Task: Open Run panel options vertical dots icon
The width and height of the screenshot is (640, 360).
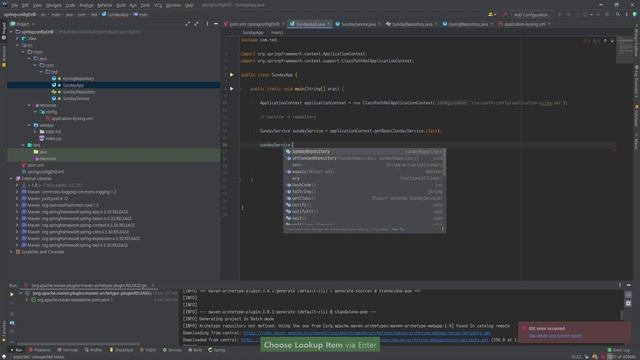Action: tap(620, 285)
